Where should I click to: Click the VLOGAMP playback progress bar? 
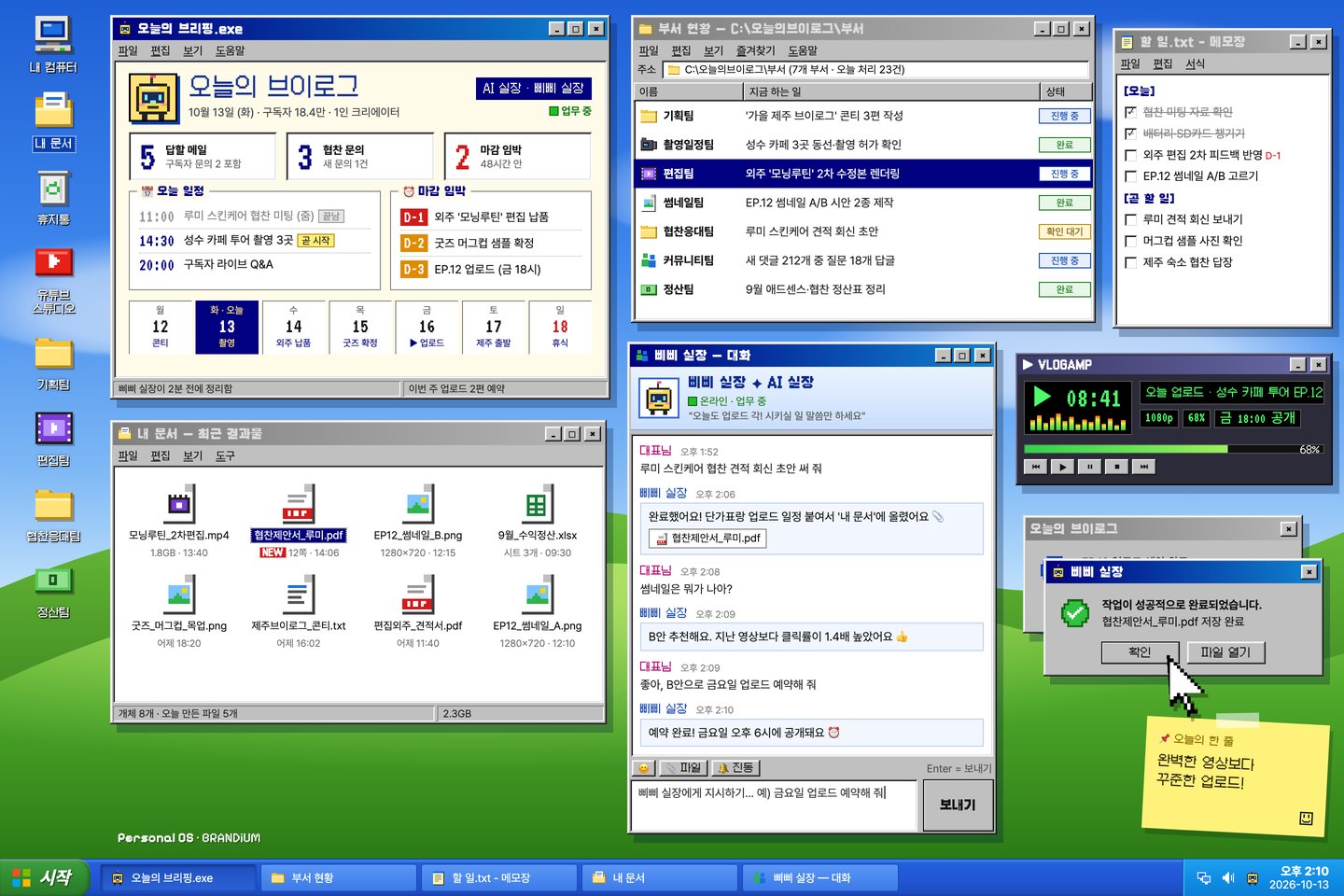pos(1173,449)
